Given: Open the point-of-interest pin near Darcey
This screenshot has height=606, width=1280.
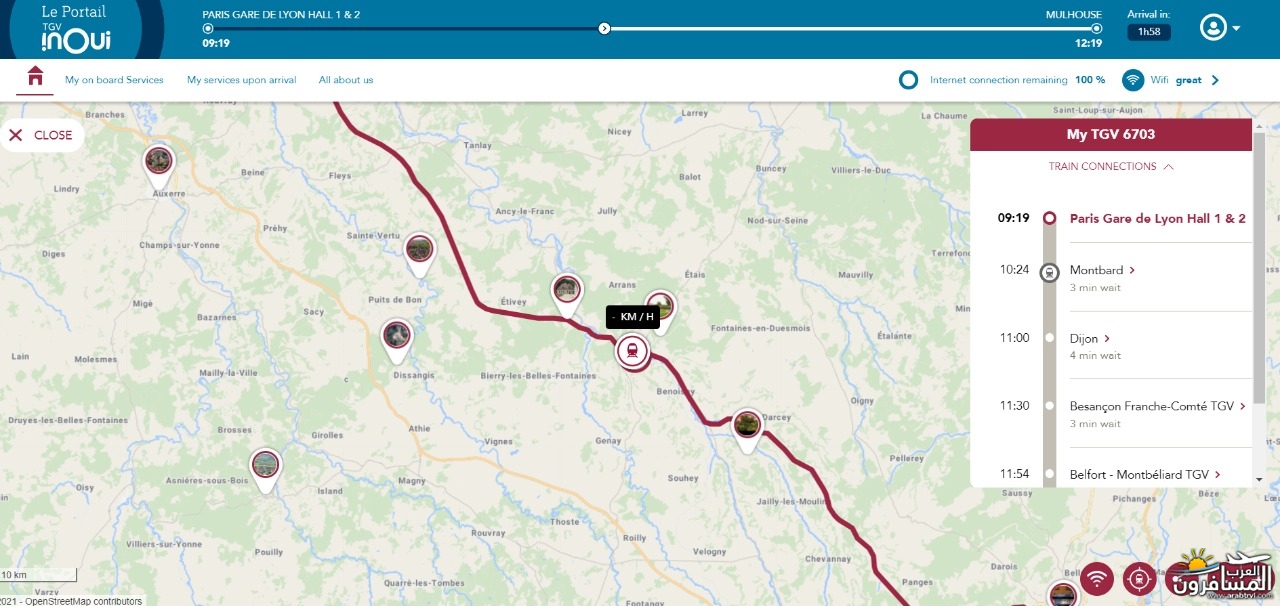Looking at the screenshot, I should (747, 427).
